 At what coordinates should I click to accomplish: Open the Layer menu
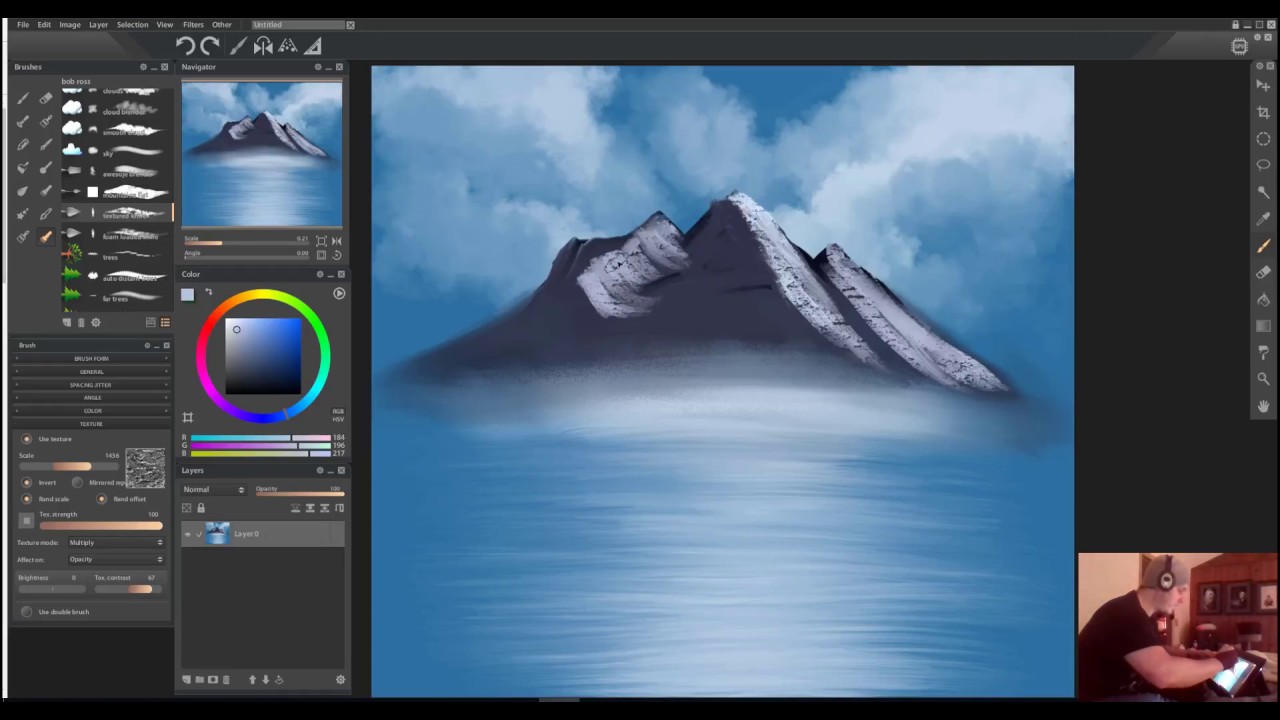[x=98, y=25]
